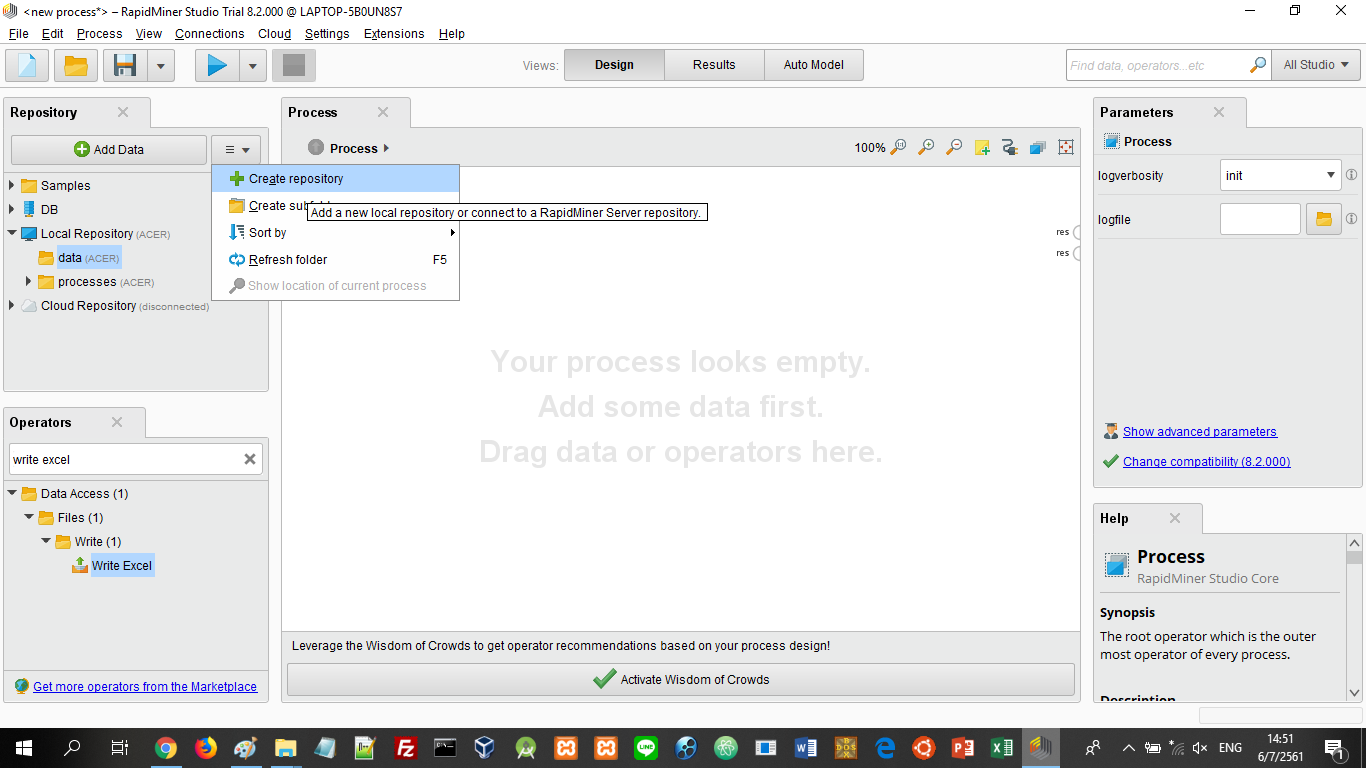Click the save process floppy icon
Image resolution: width=1366 pixels, height=768 pixels.
pyautogui.click(x=125, y=66)
